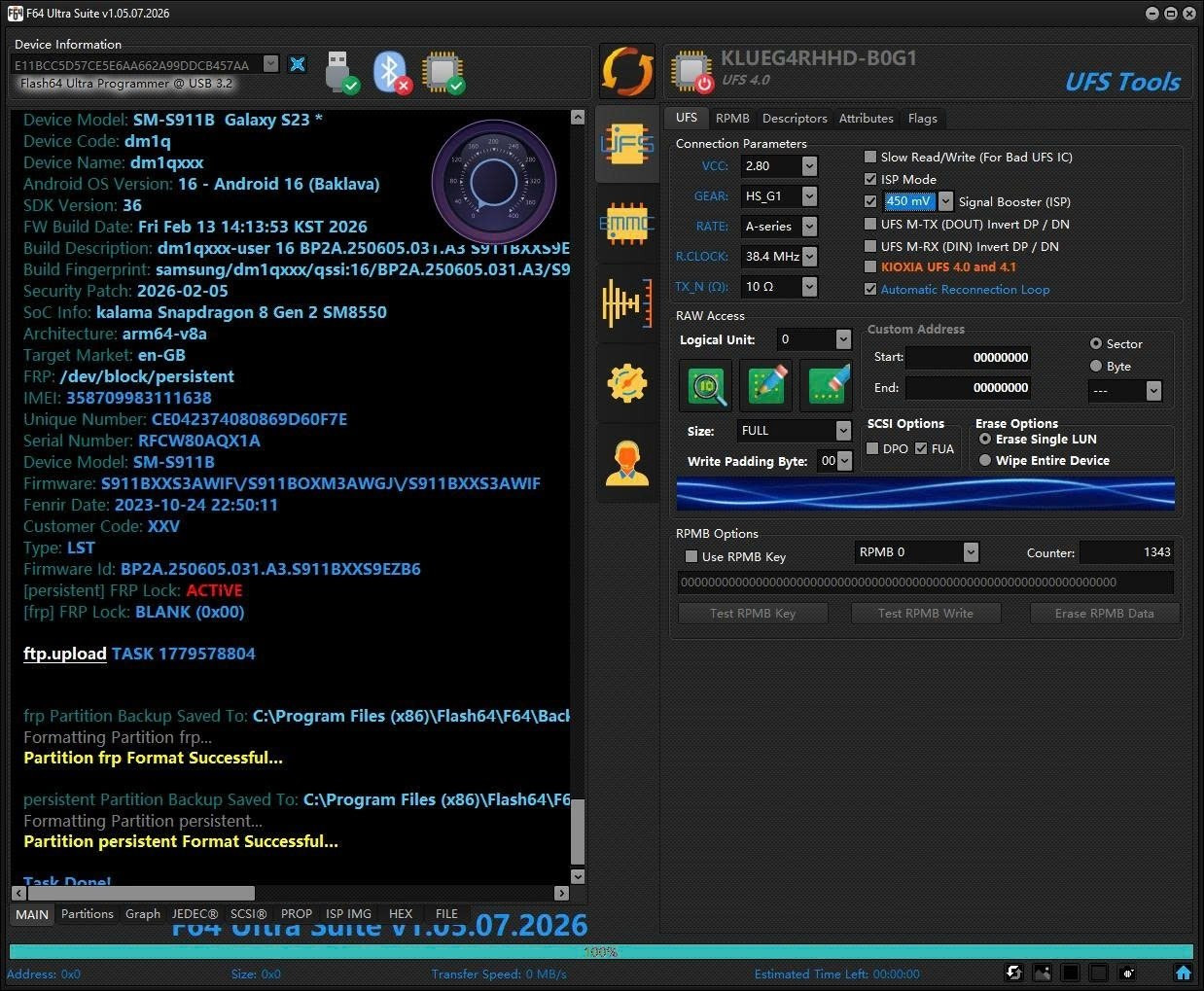Open the Size FULL dropdown
The width and height of the screenshot is (1204, 991).
[x=843, y=430]
